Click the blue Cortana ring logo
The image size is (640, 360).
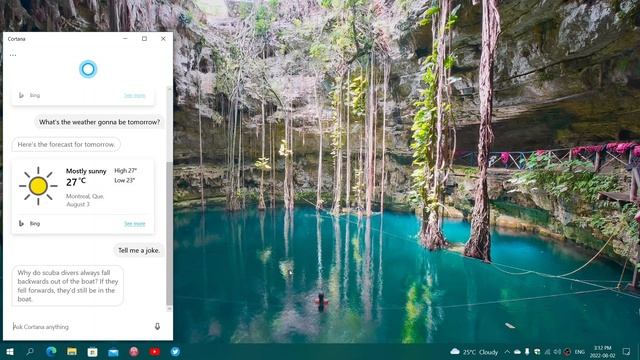[88, 69]
